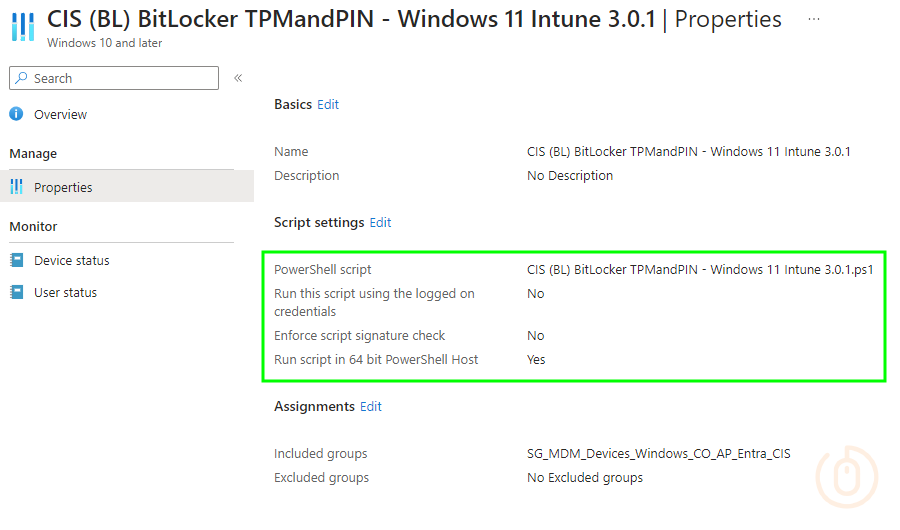
Task: Click the magnifier icon in the search box
Action: coord(22,78)
